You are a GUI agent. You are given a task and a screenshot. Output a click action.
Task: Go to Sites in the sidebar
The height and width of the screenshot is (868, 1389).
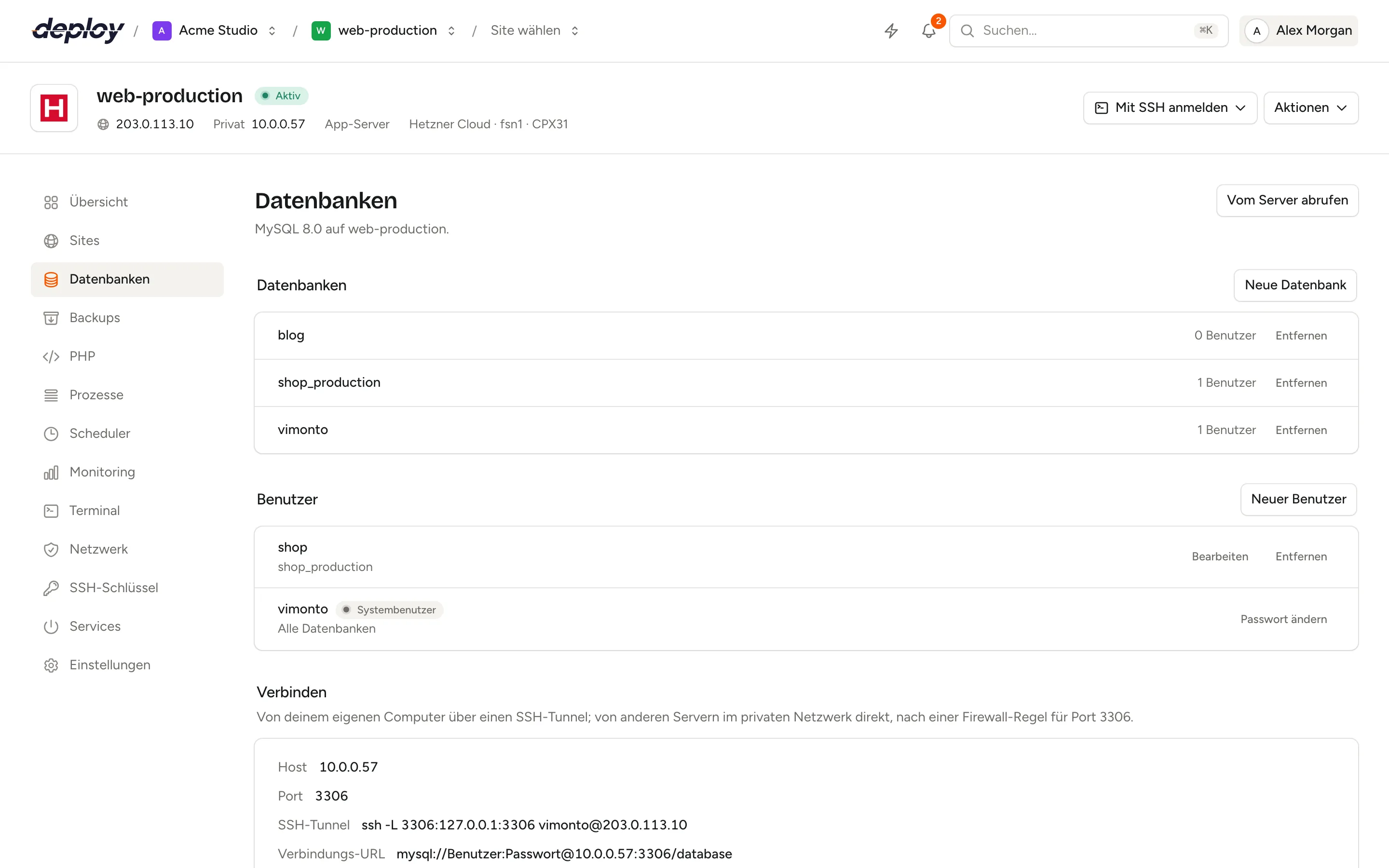[127, 241]
